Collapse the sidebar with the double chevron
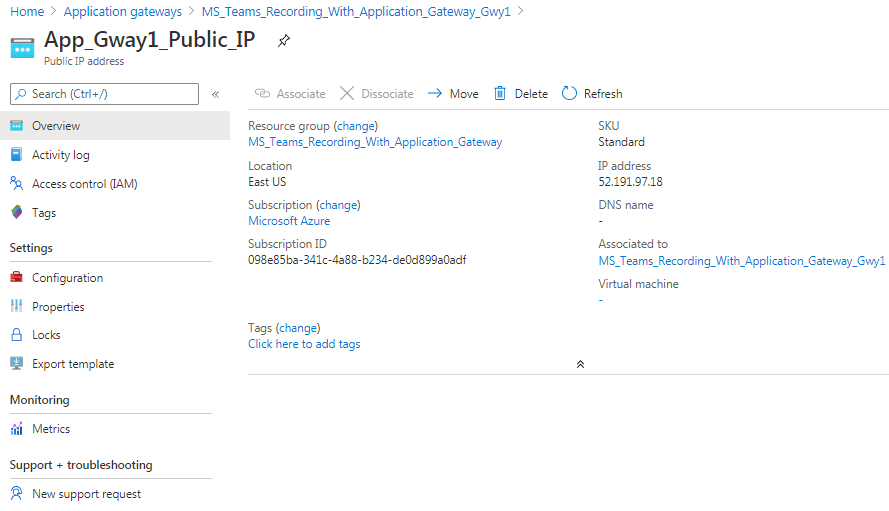 tap(215, 94)
